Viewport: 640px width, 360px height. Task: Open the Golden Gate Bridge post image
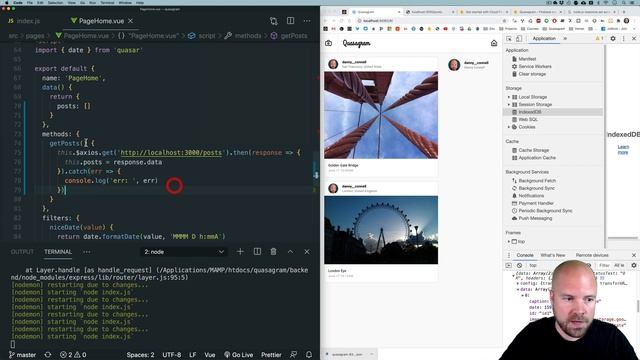(x=381, y=115)
